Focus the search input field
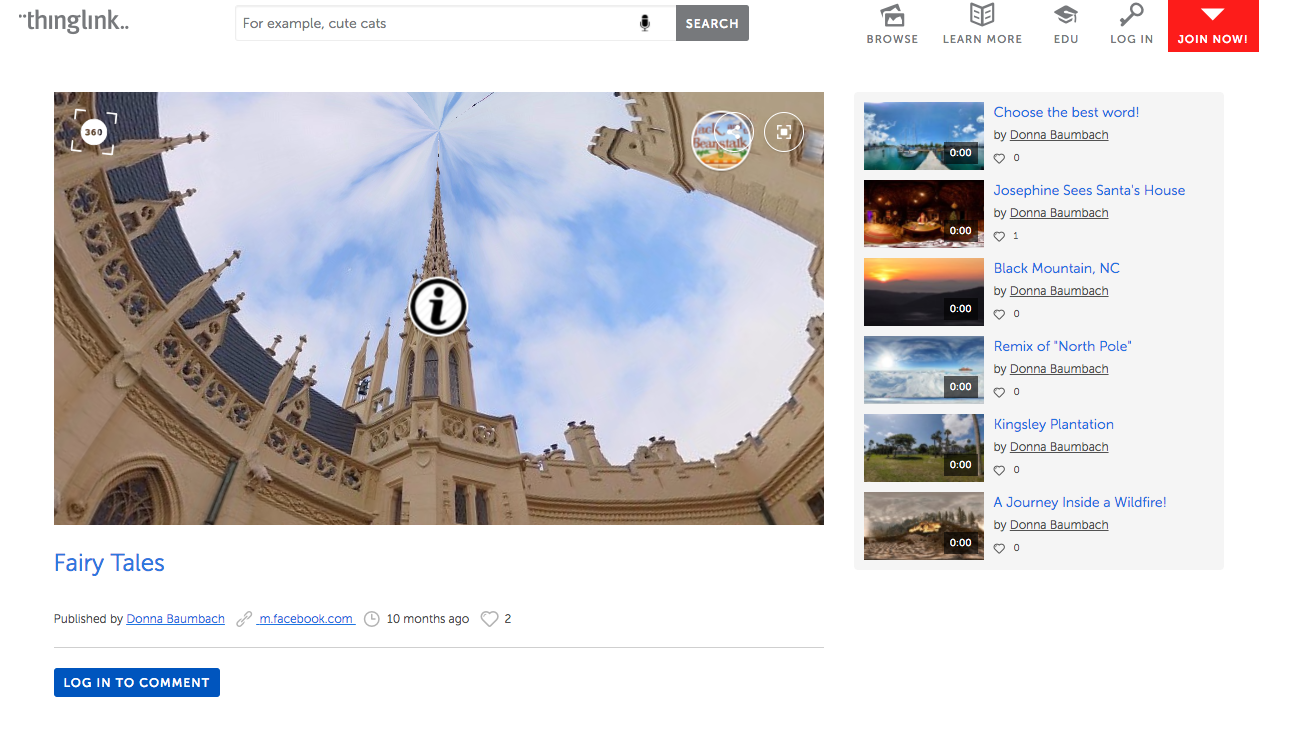 pos(435,23)
